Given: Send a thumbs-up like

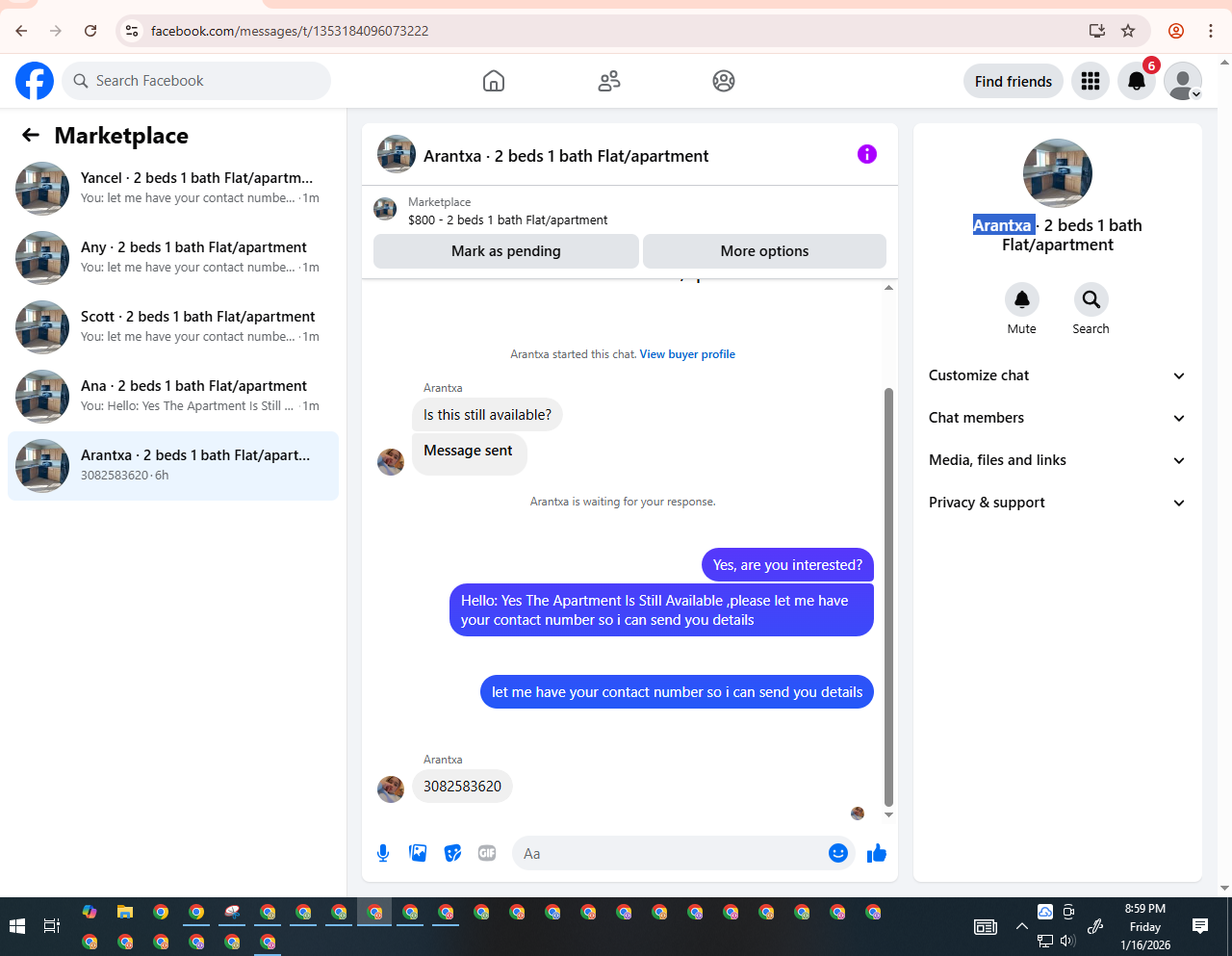Looking at the screenshot, I should [877, 853].
